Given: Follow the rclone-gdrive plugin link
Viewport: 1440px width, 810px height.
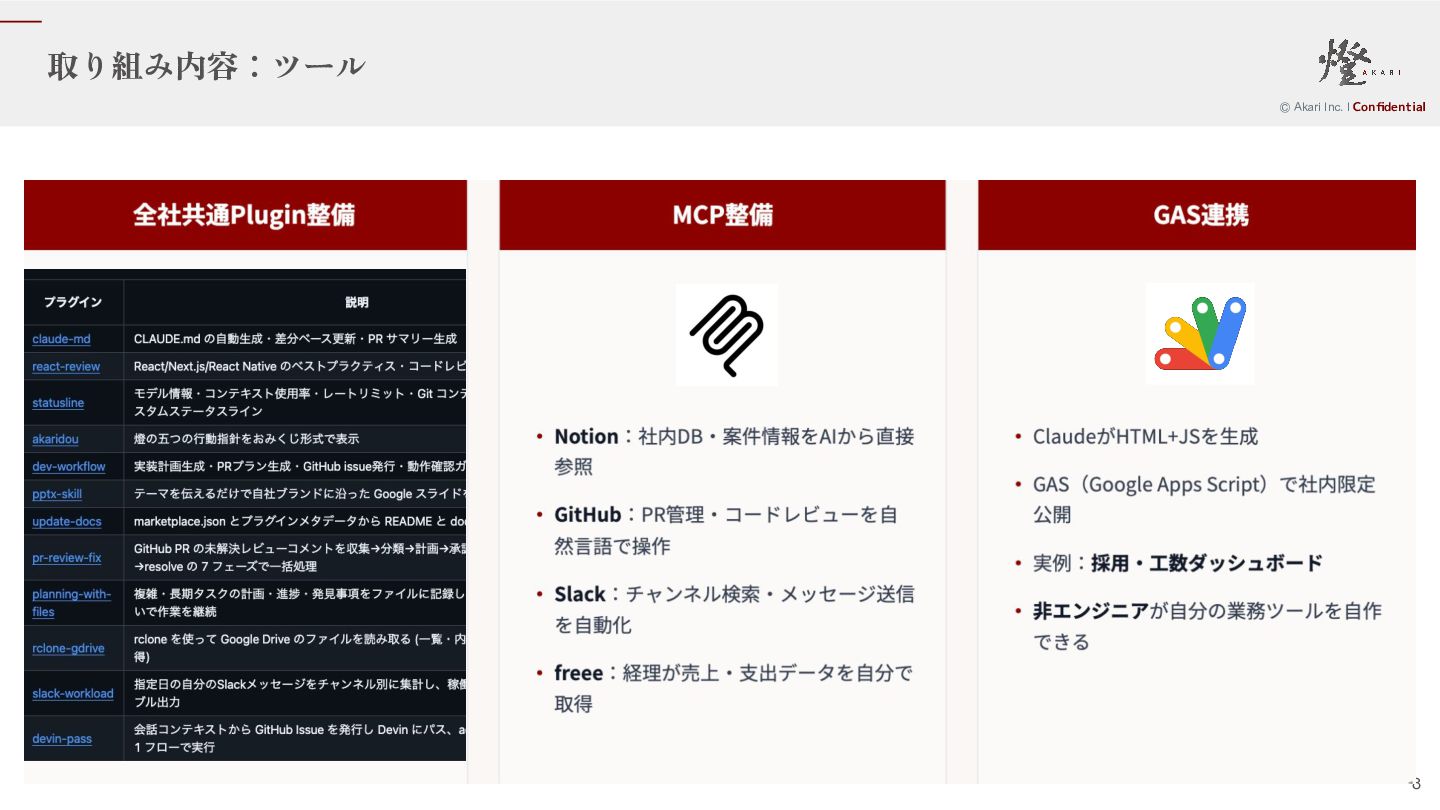Looking at the screenshot, I should pos(68,648).
